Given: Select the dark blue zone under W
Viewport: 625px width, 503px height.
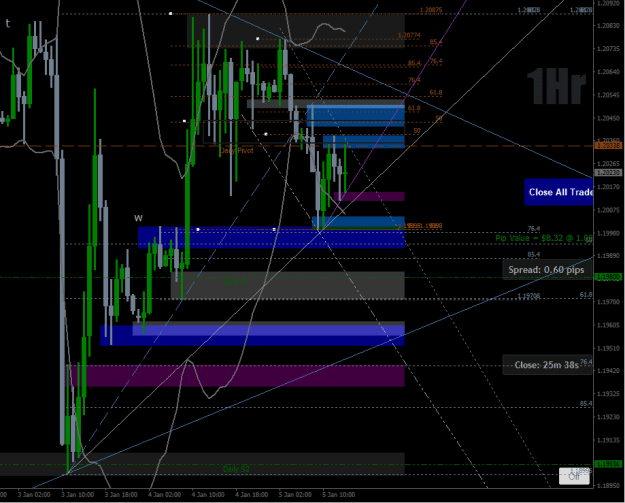Looking at the screenshot, I should pyautogui.click(x=271, y=238).
